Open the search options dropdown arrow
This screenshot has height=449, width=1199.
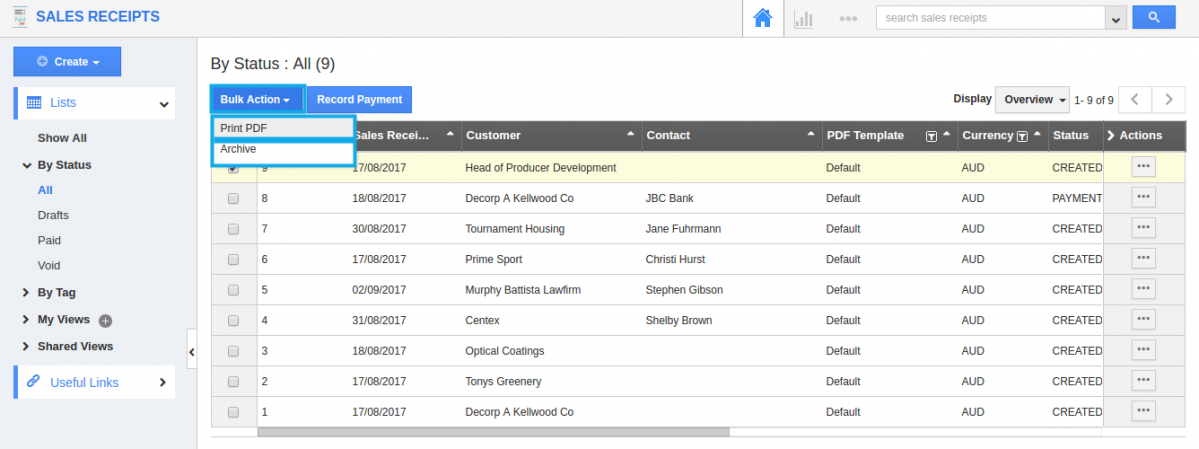1116,18
